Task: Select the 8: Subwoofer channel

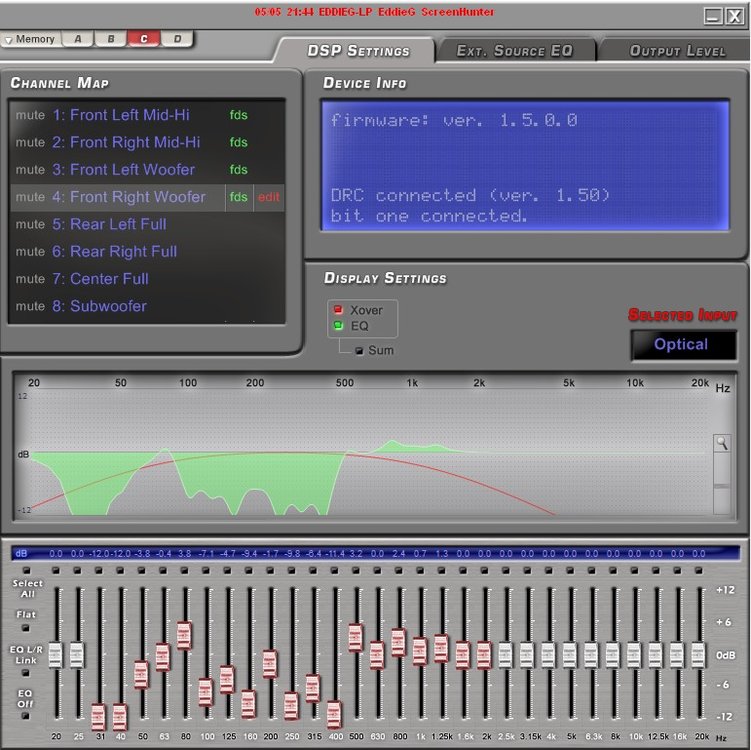Action: (x=99, y=306)
